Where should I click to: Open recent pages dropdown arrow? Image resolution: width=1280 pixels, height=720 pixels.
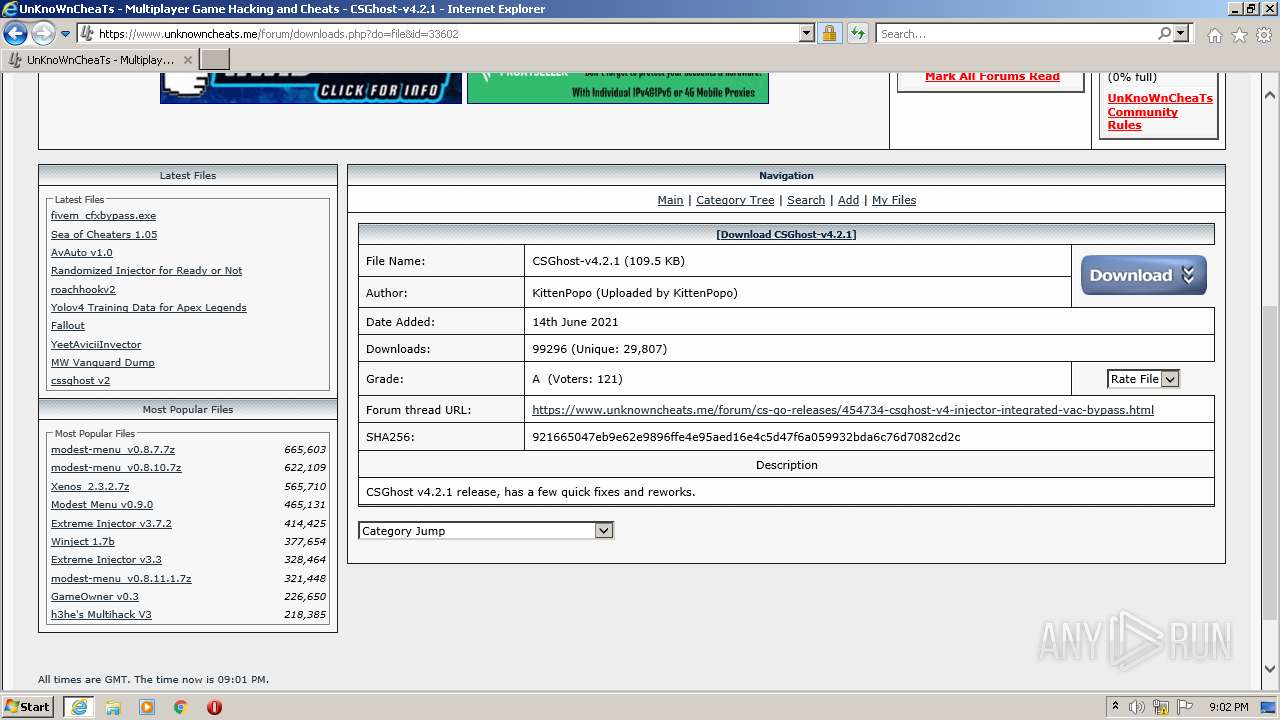pos(66,34)
